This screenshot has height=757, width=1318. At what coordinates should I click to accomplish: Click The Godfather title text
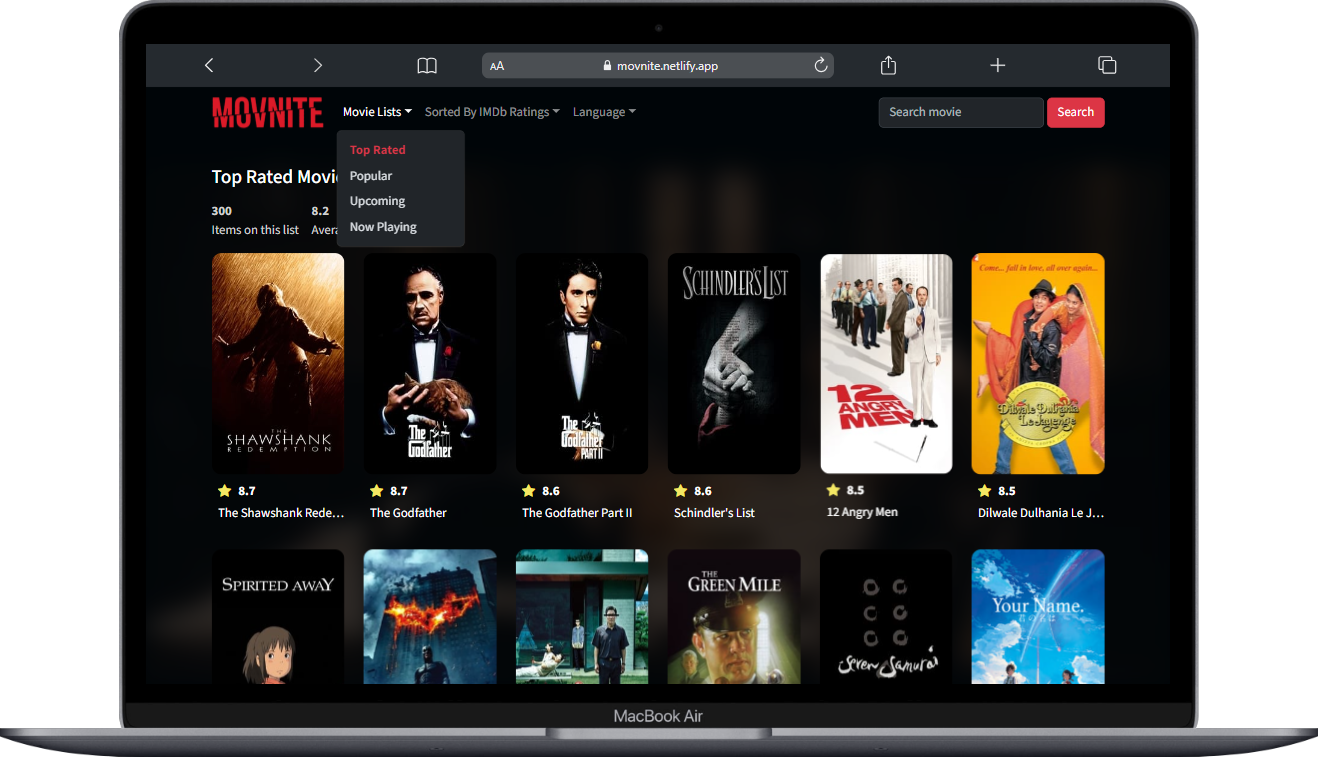coord(408,513)
